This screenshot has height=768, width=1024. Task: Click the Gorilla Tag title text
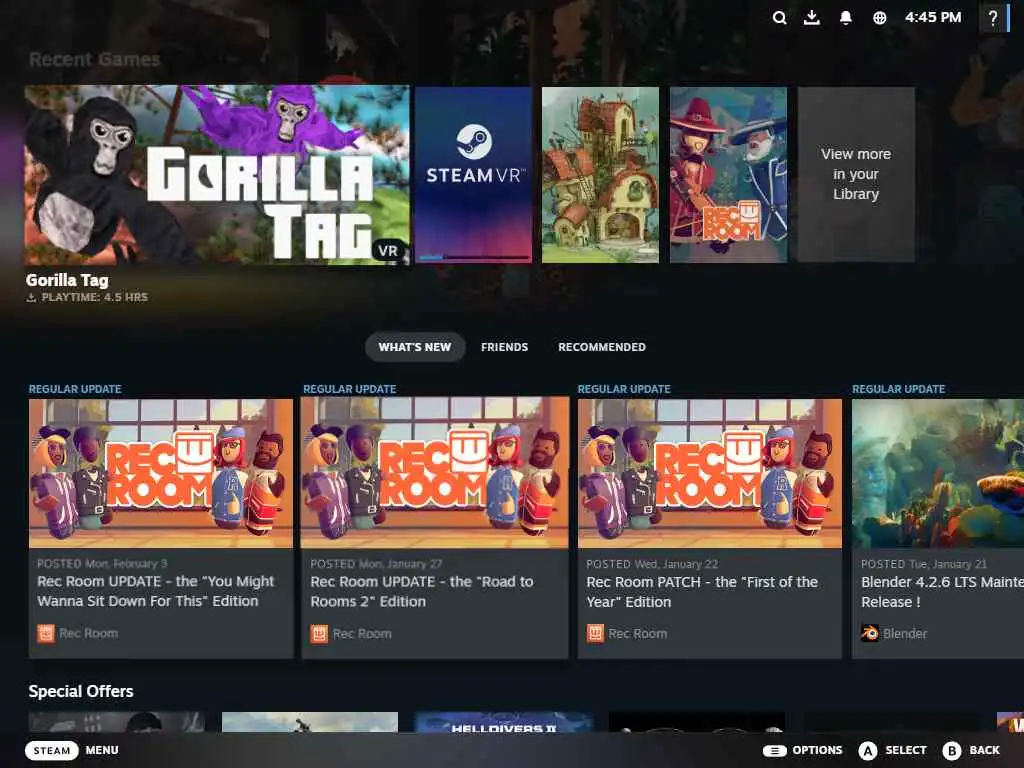pos(67,280)
